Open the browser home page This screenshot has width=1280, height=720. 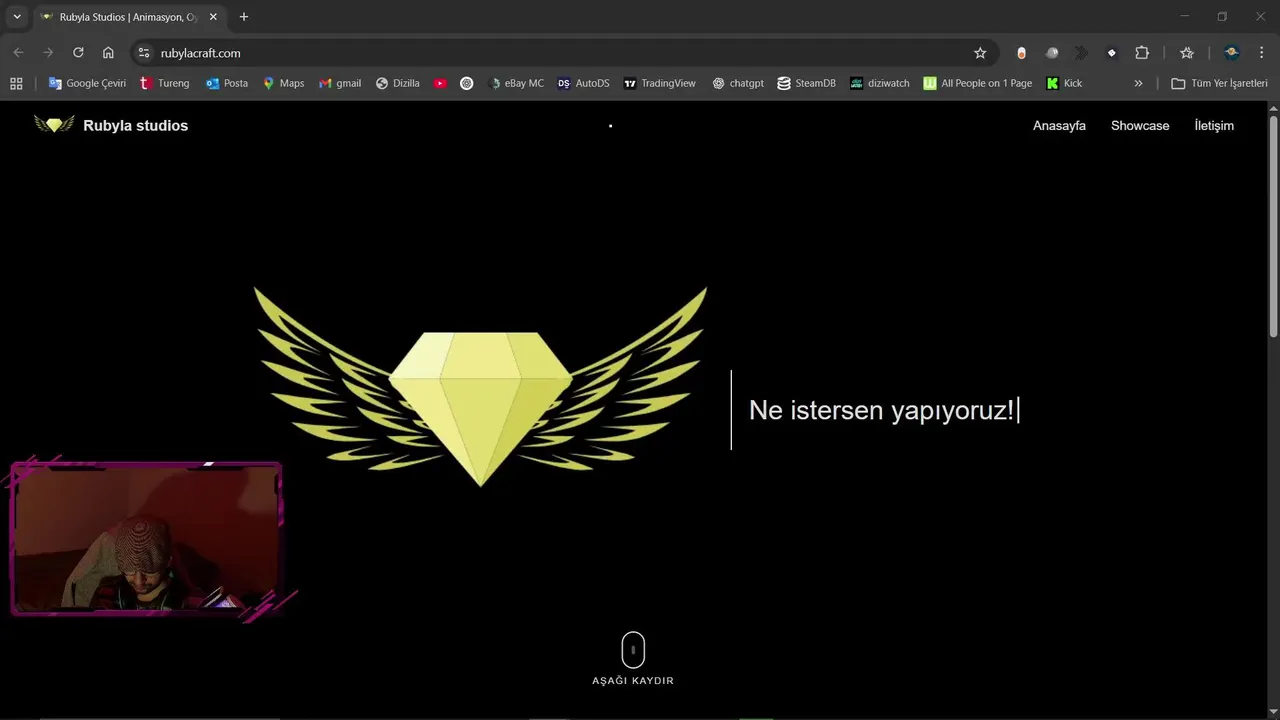point(108,53)
